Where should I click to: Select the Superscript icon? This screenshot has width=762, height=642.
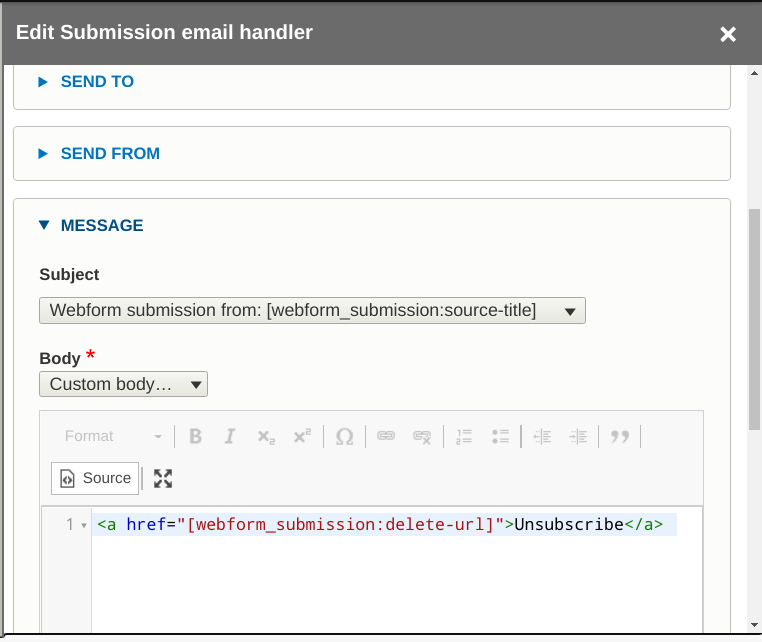302,436
